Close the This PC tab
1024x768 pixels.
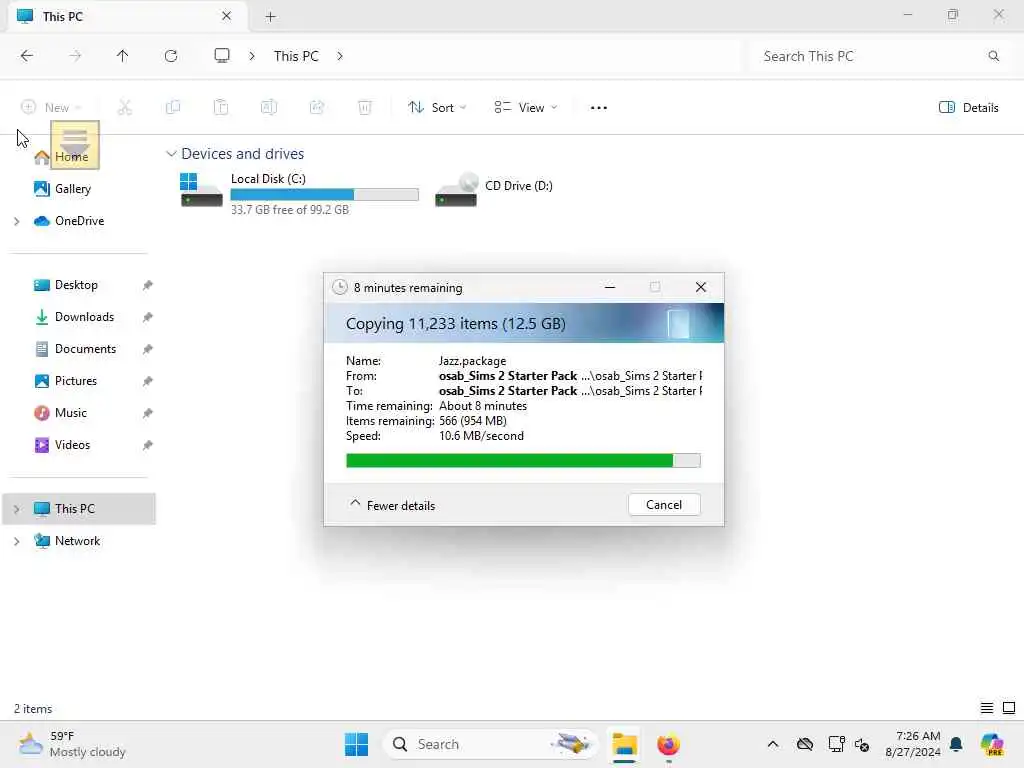tap(227, 16)
